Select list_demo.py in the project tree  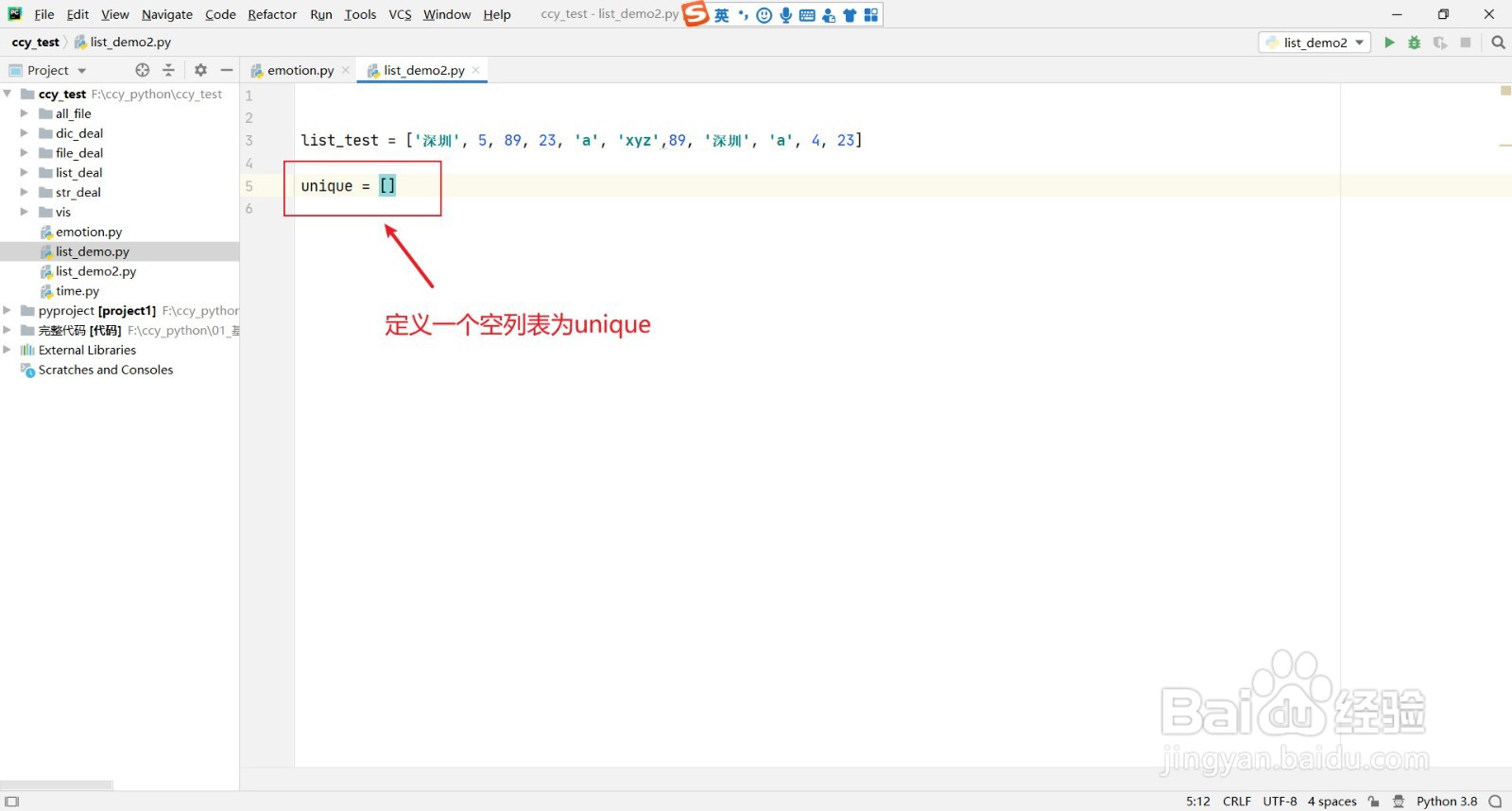click(x=93, y=251)
